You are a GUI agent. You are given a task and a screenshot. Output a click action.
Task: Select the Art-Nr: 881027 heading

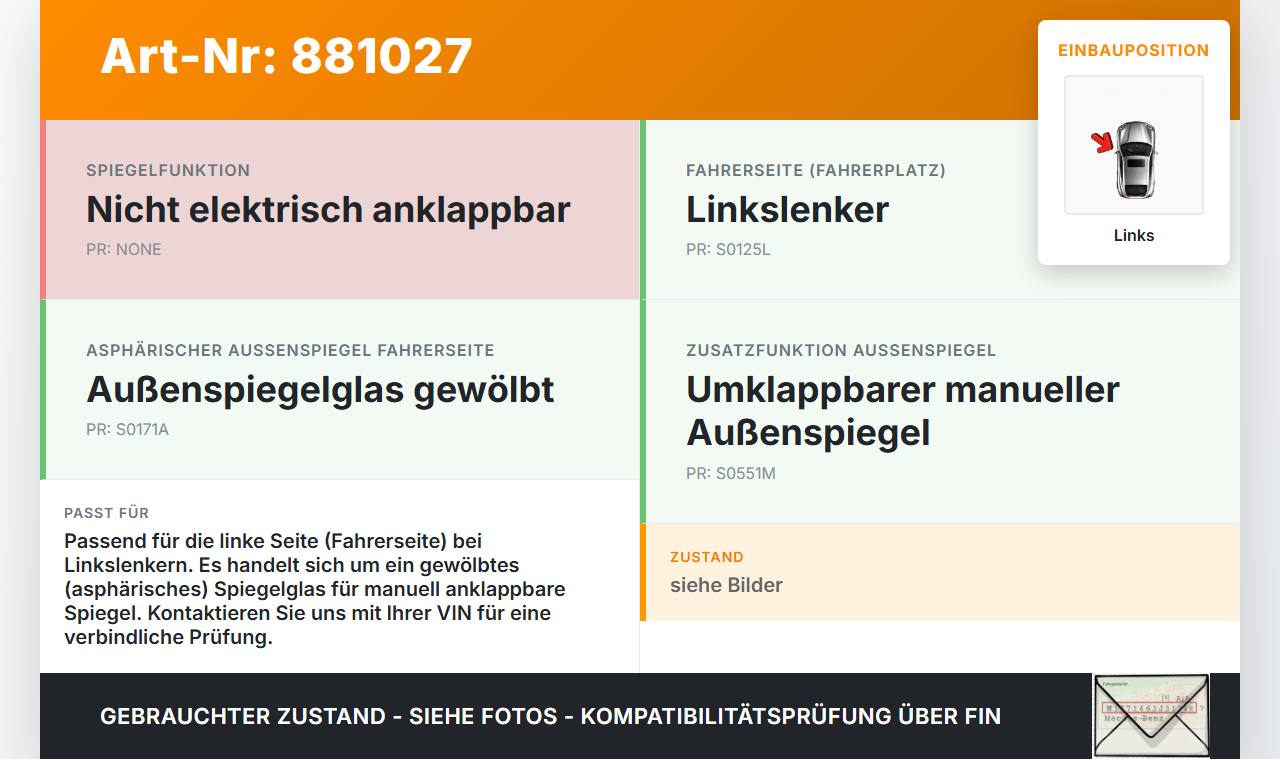pos(286,56)
